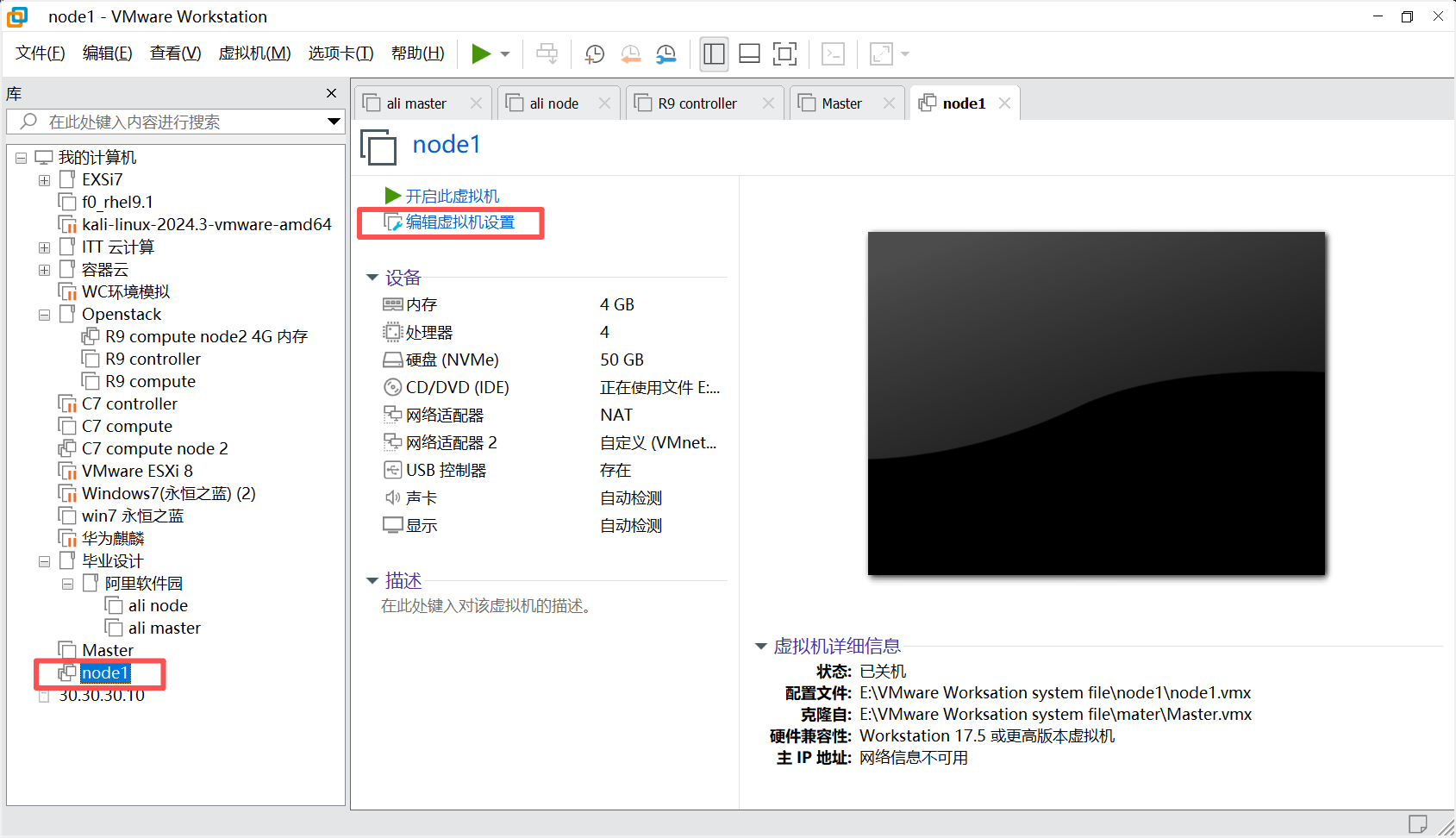Close the 库 library panel
Image resolution: width=1456 pixels, height=838 pixels.
(x=332, y=93)
